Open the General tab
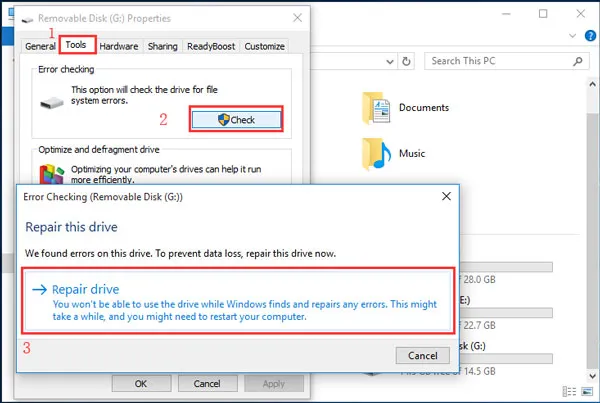600x403 pixels. pos(40,46)
